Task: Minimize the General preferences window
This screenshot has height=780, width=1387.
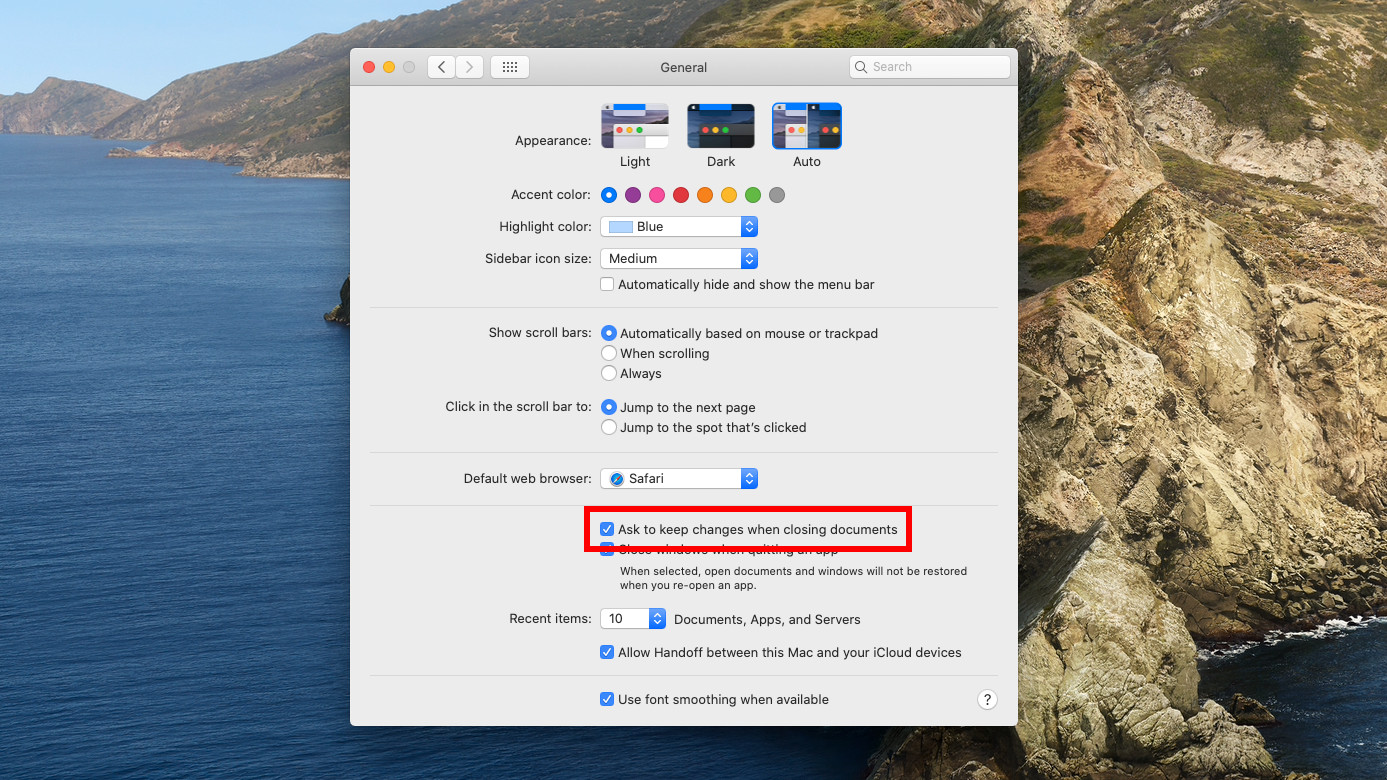Action: (x=389, y=67)
